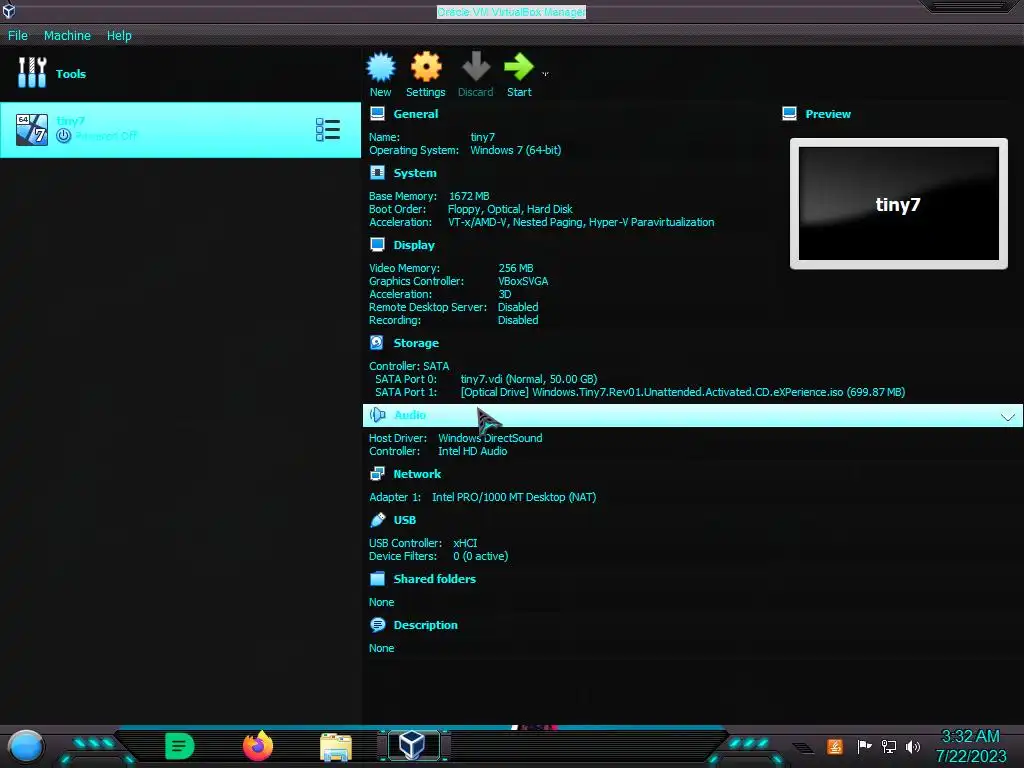The width and height of the screenshot is (1024, 768).
Task: Start the VM with the green arrow
Action: (x=519, y=67)
